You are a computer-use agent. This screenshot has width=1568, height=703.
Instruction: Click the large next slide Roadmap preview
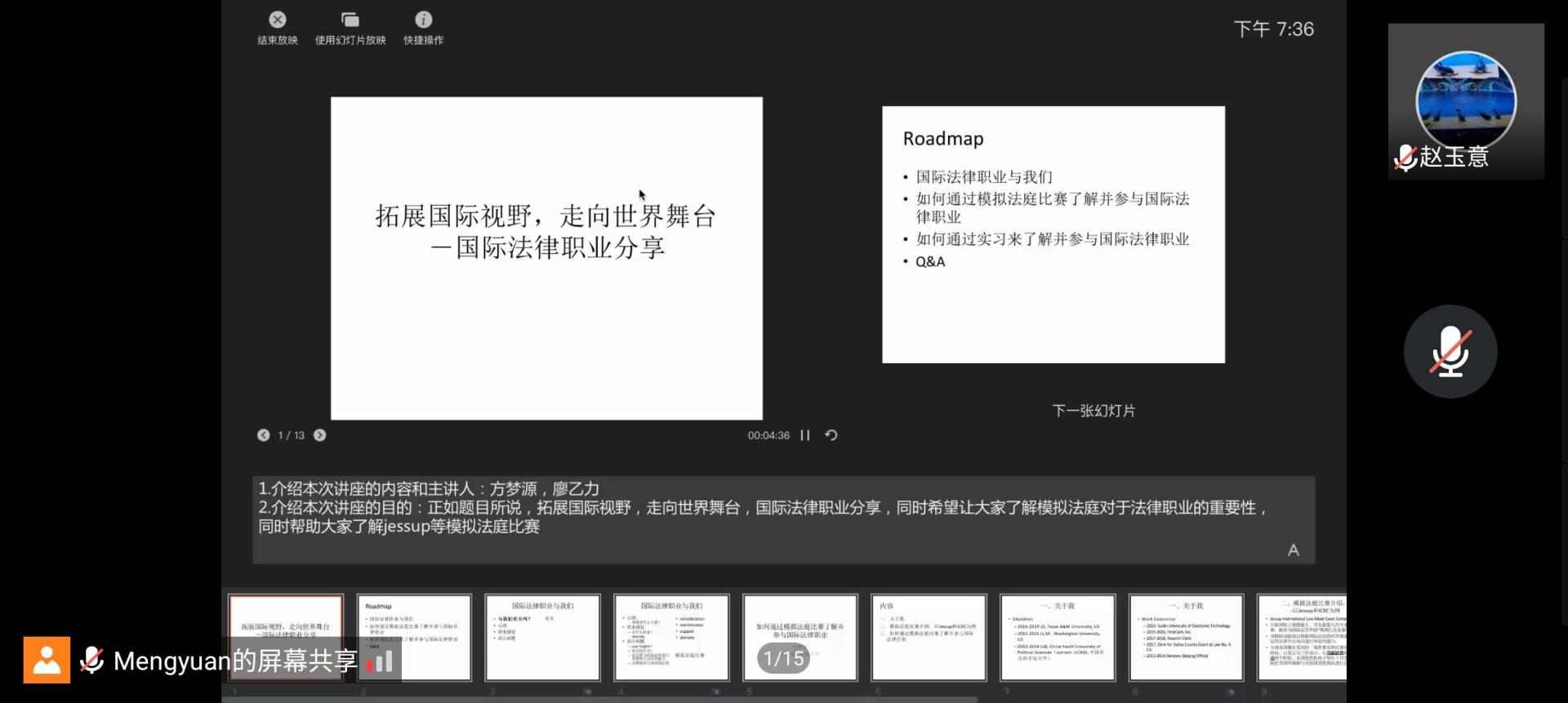tap(1053, 234)
